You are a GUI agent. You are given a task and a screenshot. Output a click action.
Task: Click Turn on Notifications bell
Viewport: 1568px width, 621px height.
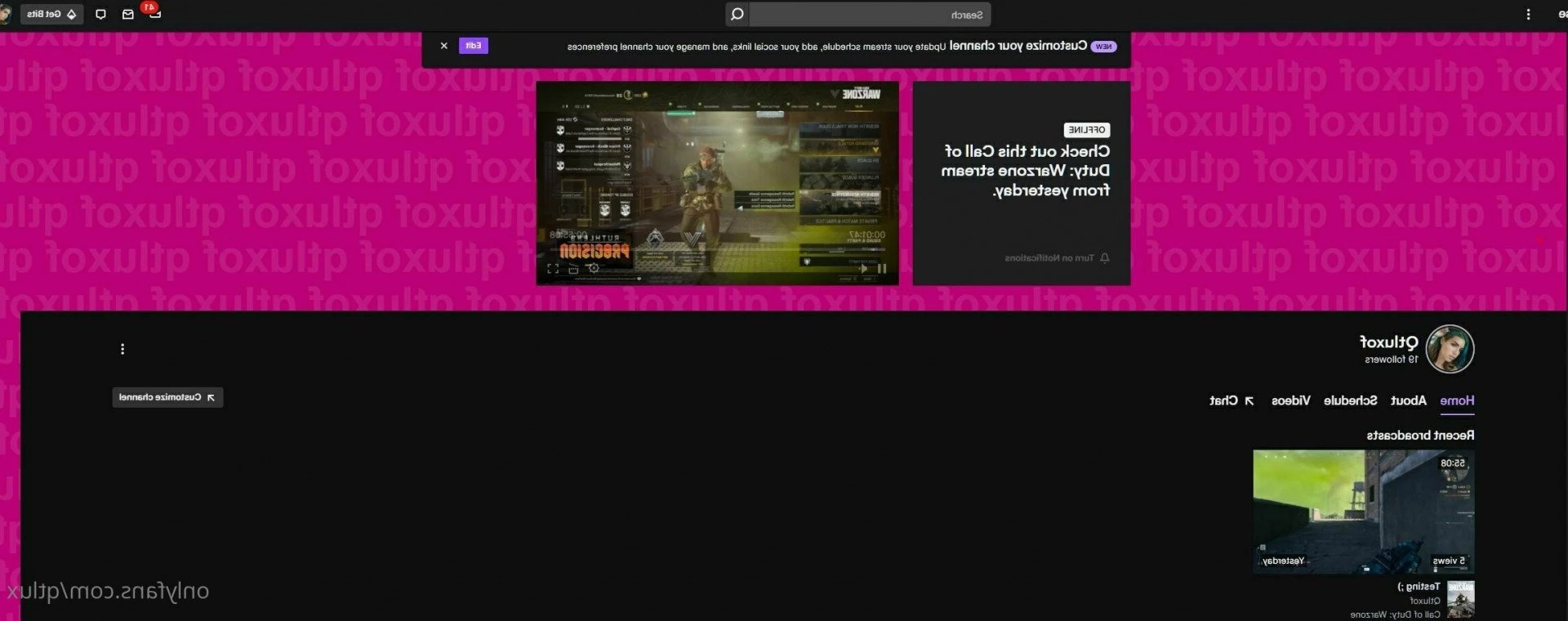point(1057,258)
